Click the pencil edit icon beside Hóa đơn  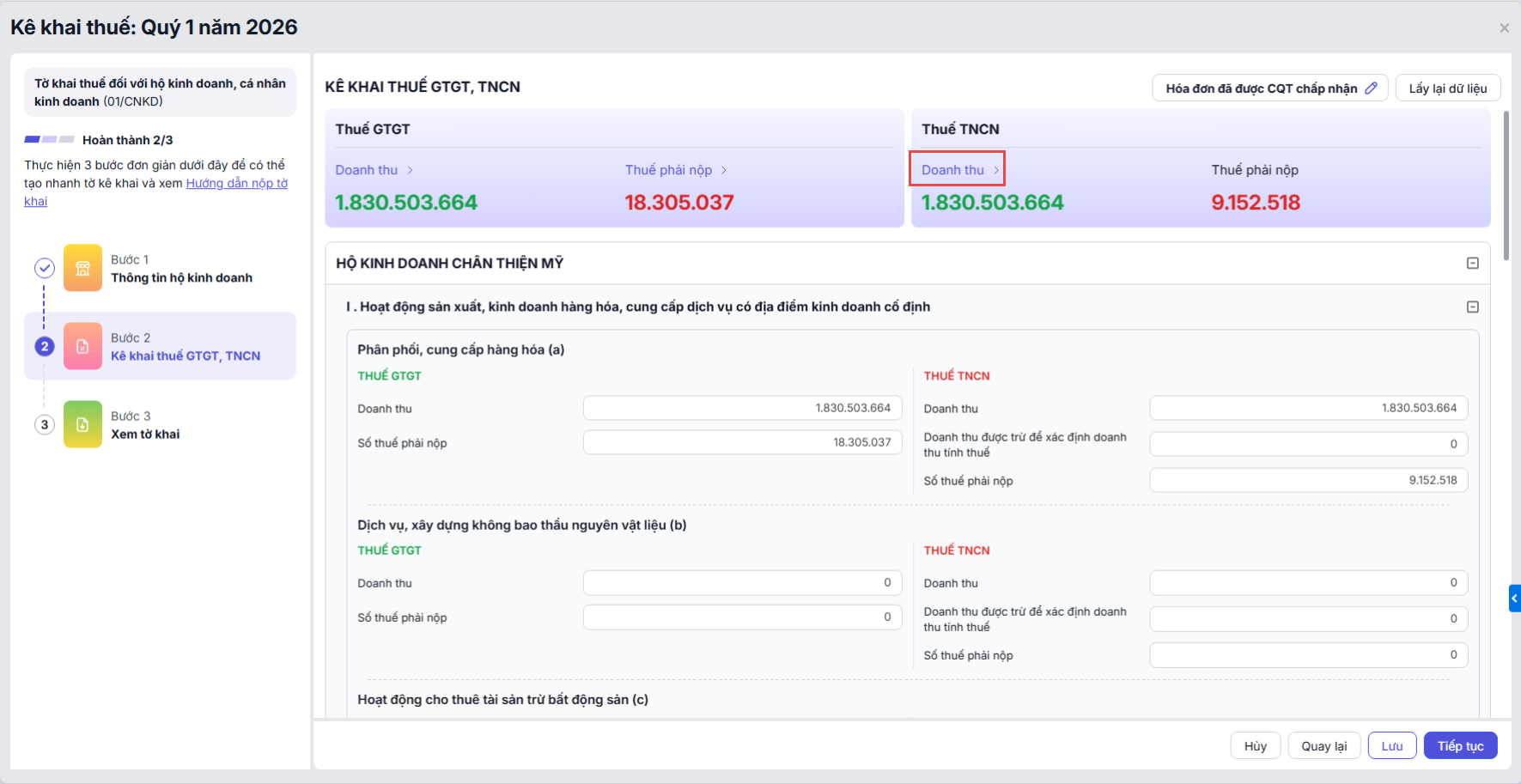pyautogui.click(x=1371, y=88)
